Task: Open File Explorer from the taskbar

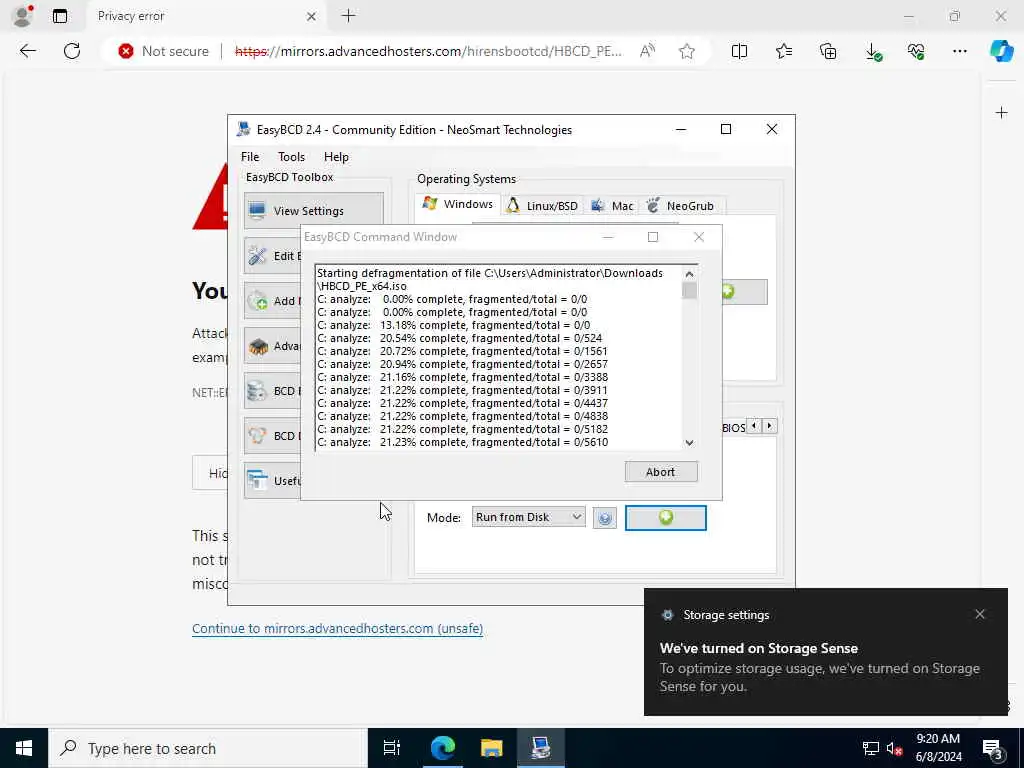Action: click(492, 748)
